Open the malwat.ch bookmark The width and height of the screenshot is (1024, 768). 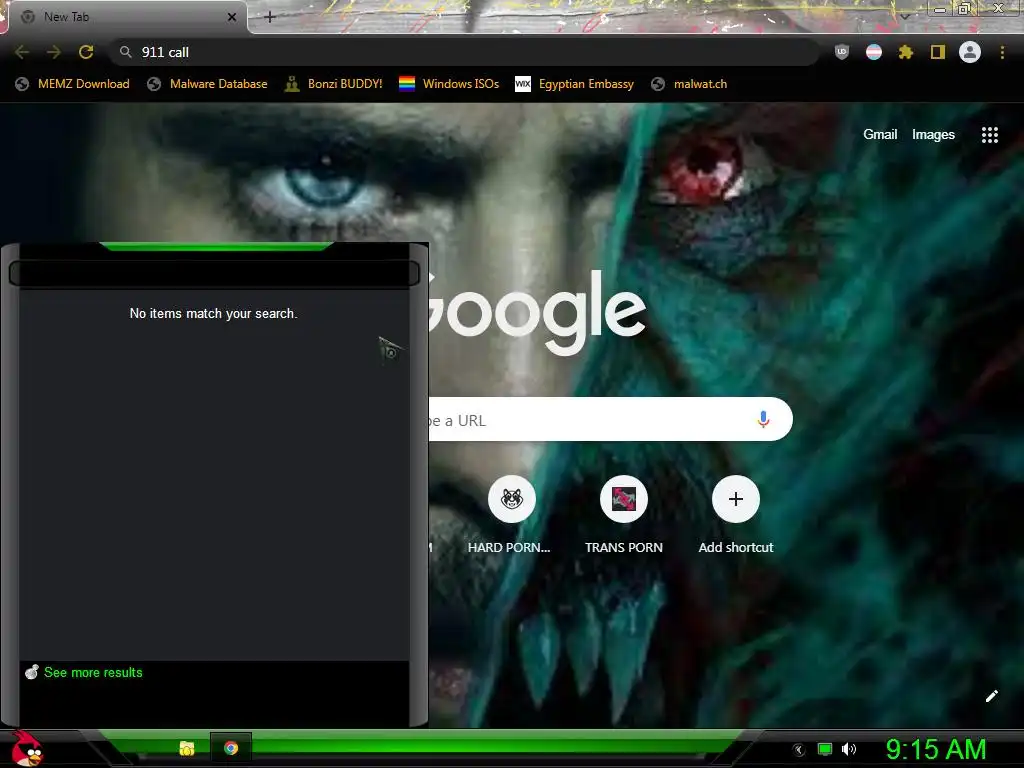[x=689, y=84]
